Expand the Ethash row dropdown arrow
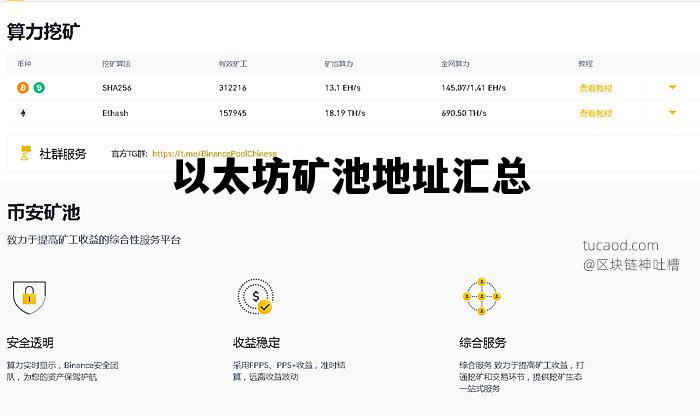This screenshot has height=420, width=700. pos(672,113)
